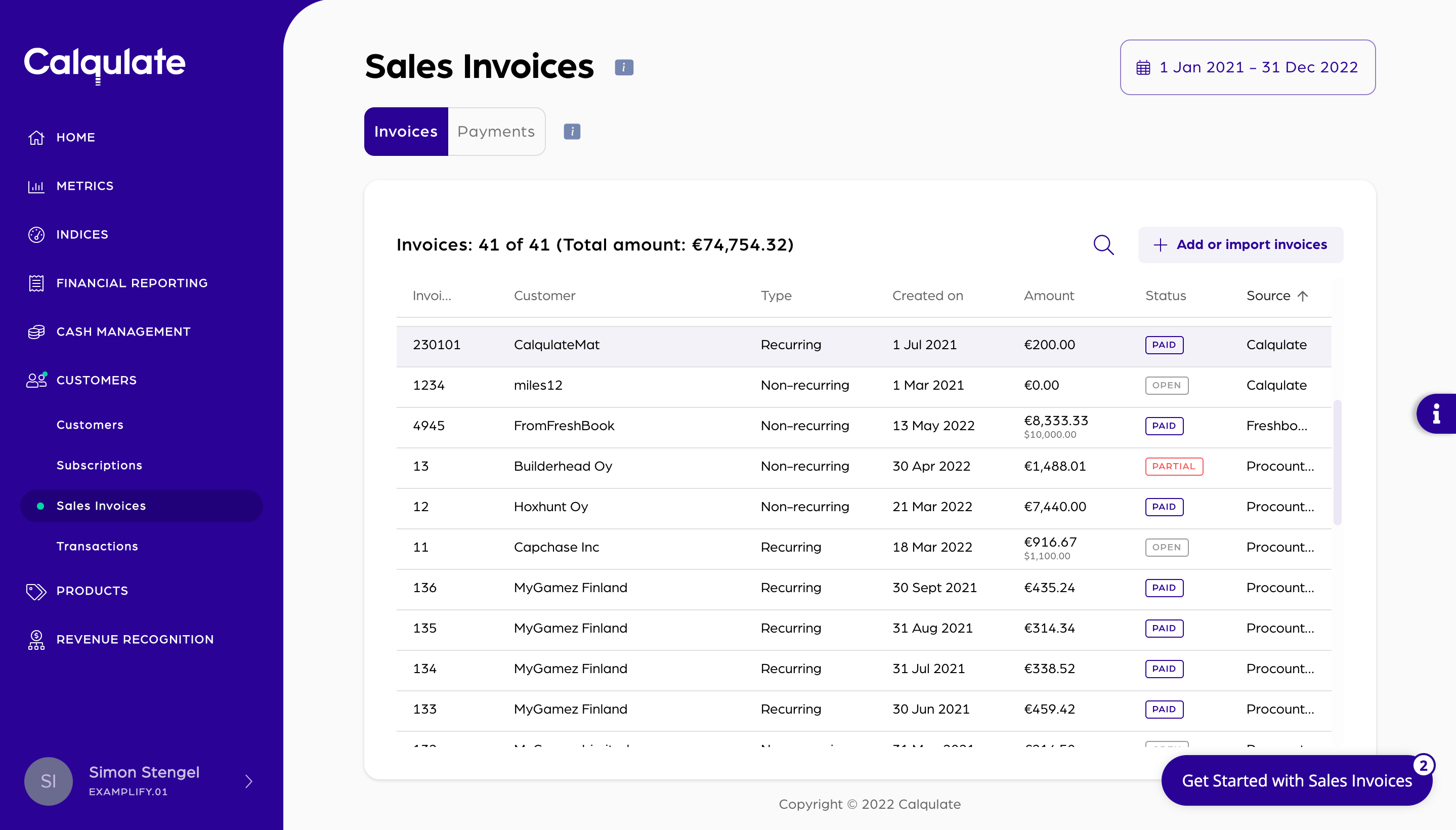Screen dimensions: 1456x830
Task: Click the Revenue Recognition icon
Action: point(36,640)
